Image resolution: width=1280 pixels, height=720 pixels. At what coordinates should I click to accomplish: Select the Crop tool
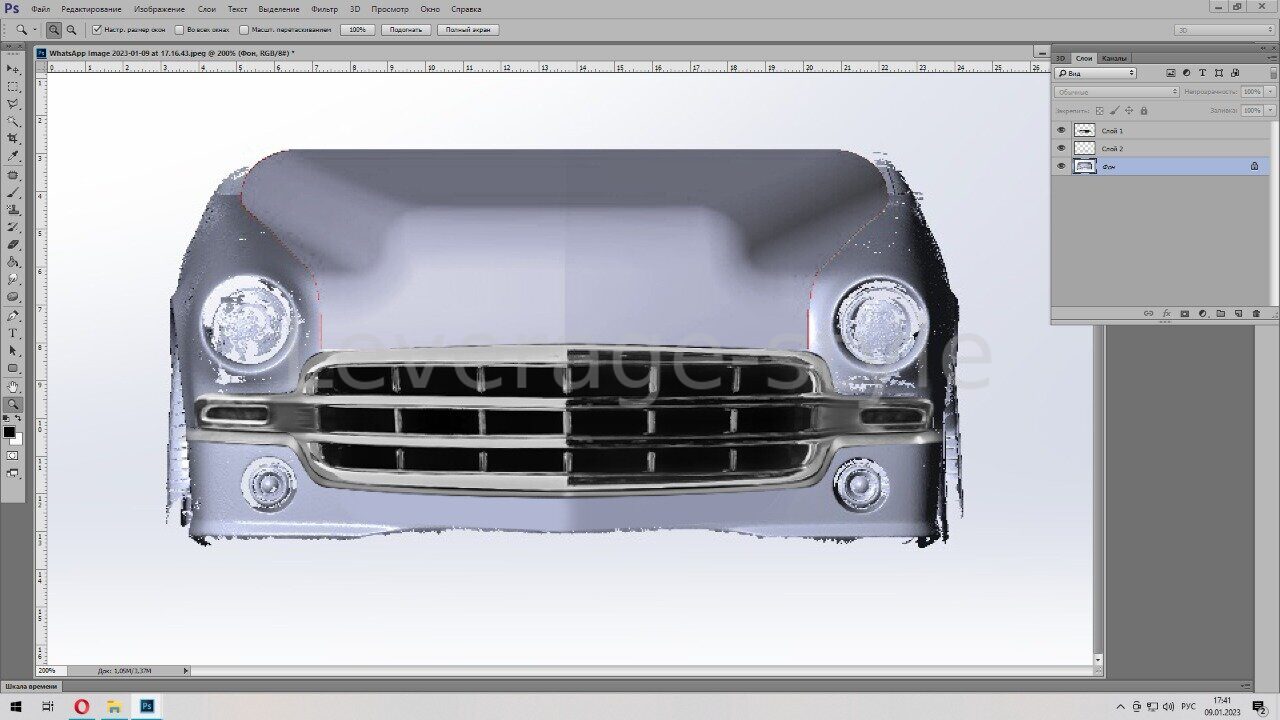tap(13, 139)
